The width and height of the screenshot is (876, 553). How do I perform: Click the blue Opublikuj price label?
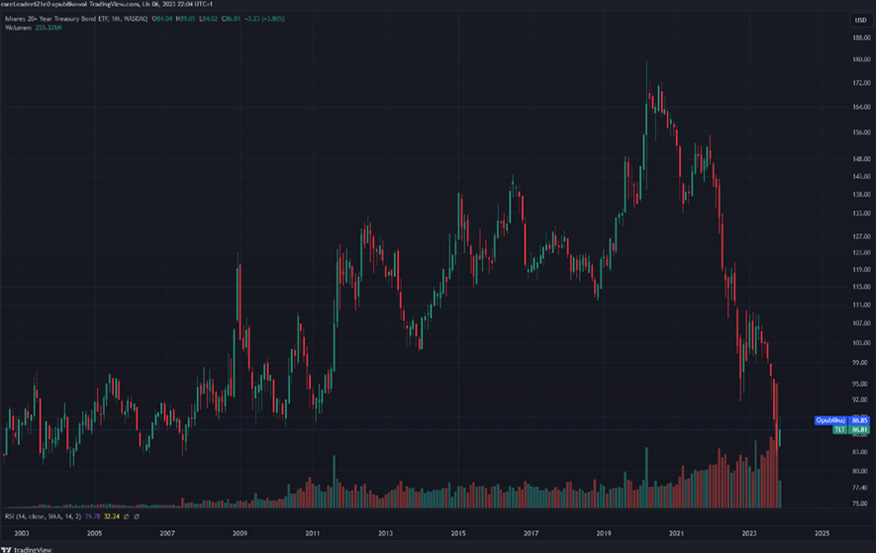click(x=832, y=420)
